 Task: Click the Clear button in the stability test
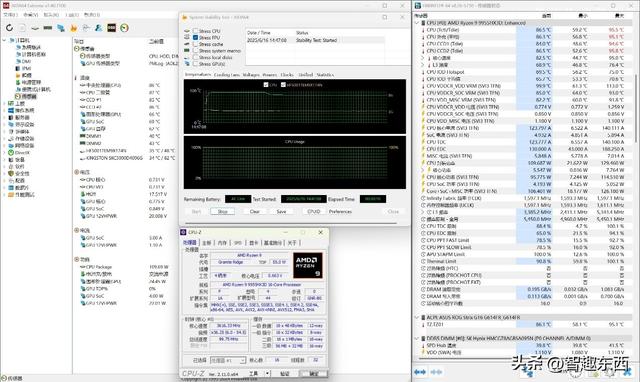[x=255, y=211]
